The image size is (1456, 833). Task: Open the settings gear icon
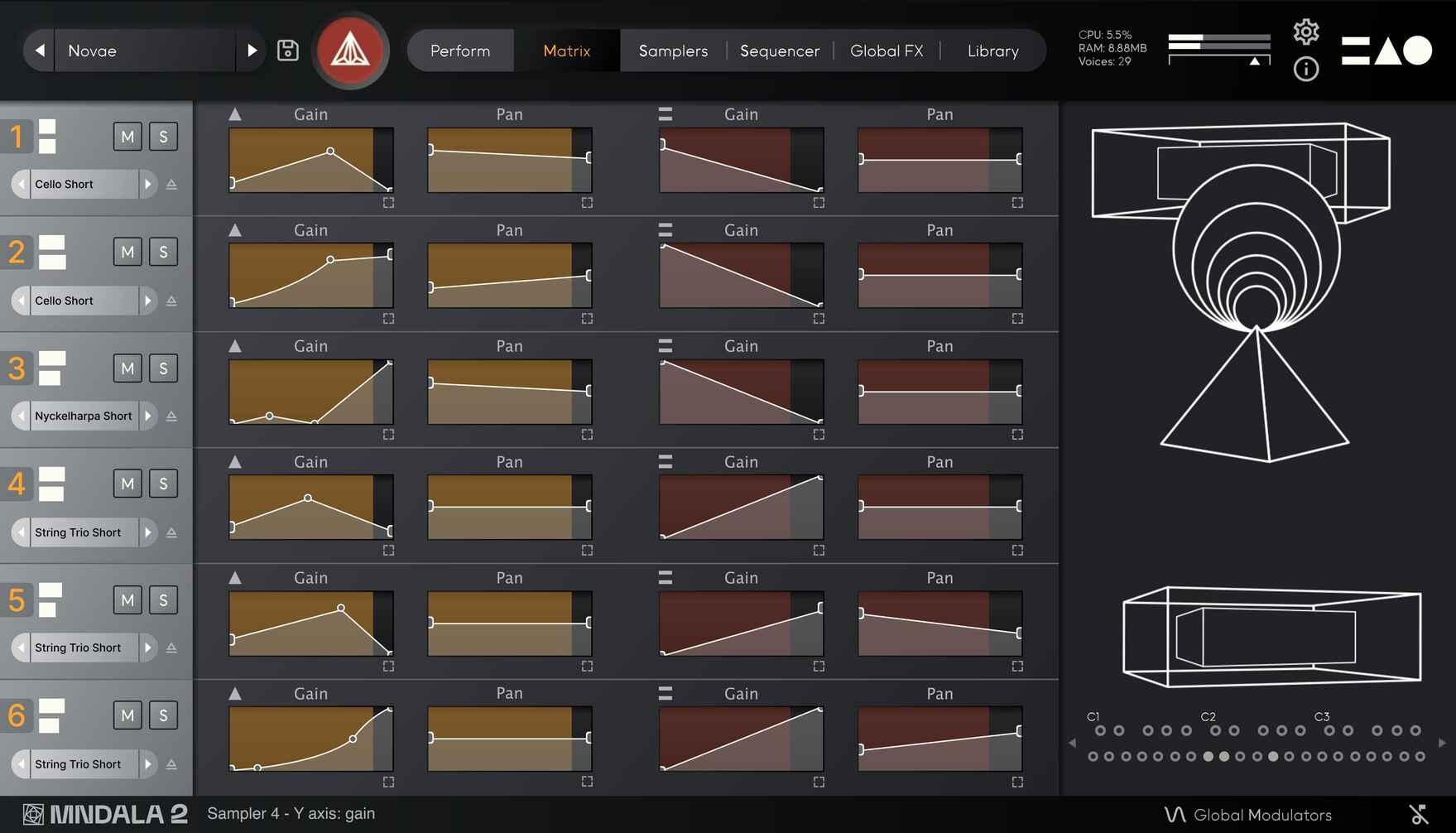tap(1305, 32)
